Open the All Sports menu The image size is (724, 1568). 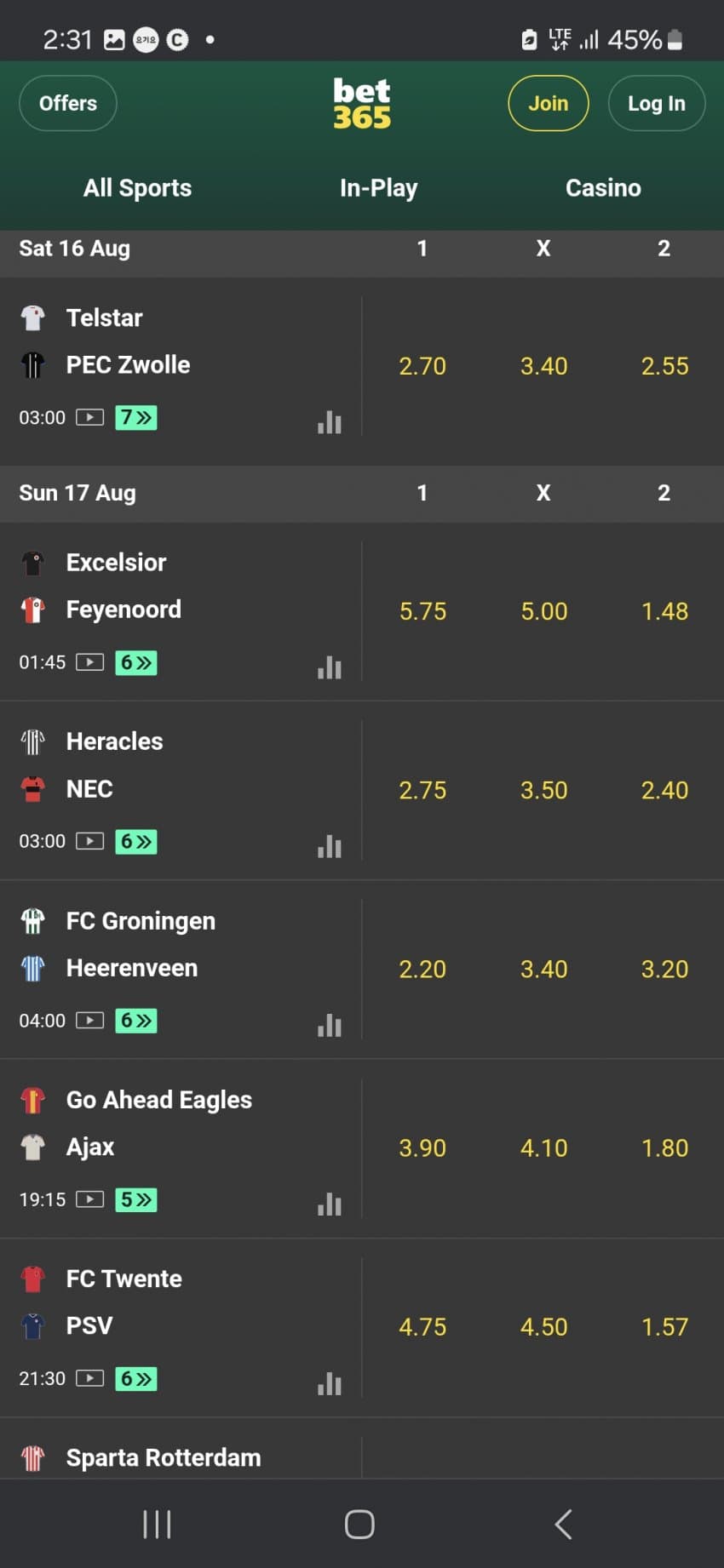point(137,188)
